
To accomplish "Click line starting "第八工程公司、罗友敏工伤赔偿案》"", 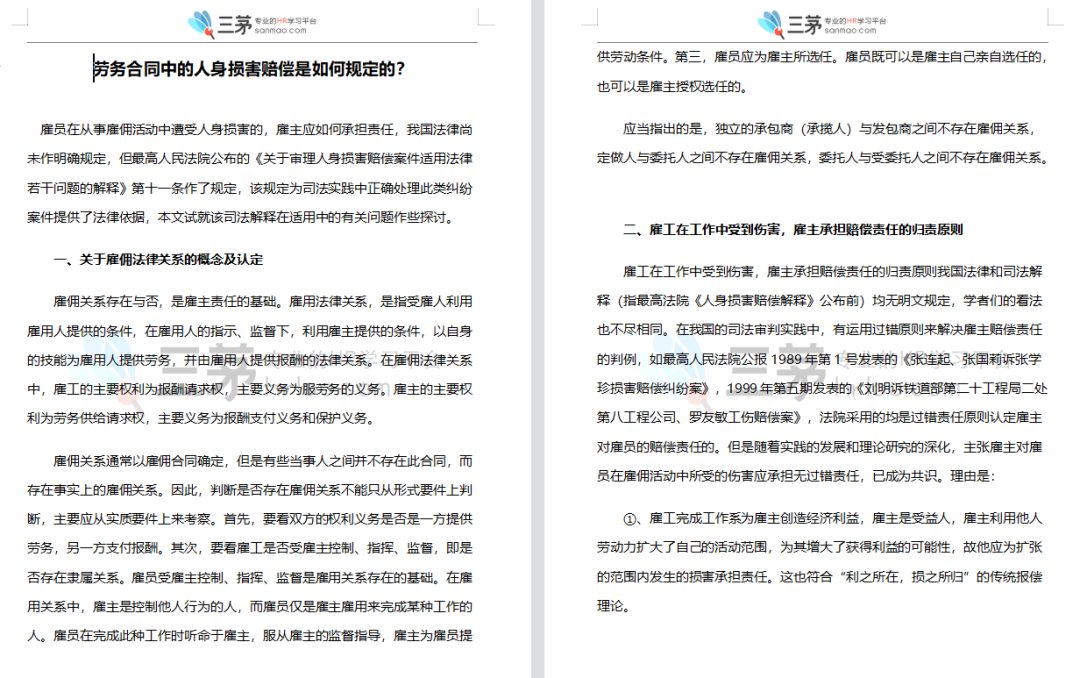I will pos(820,417).
